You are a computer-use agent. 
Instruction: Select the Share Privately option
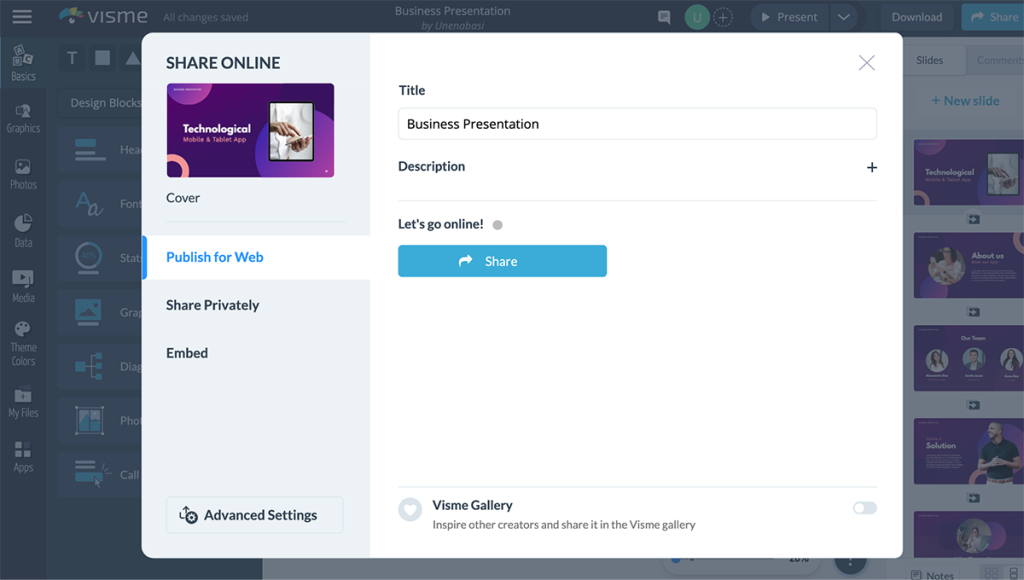212,305
